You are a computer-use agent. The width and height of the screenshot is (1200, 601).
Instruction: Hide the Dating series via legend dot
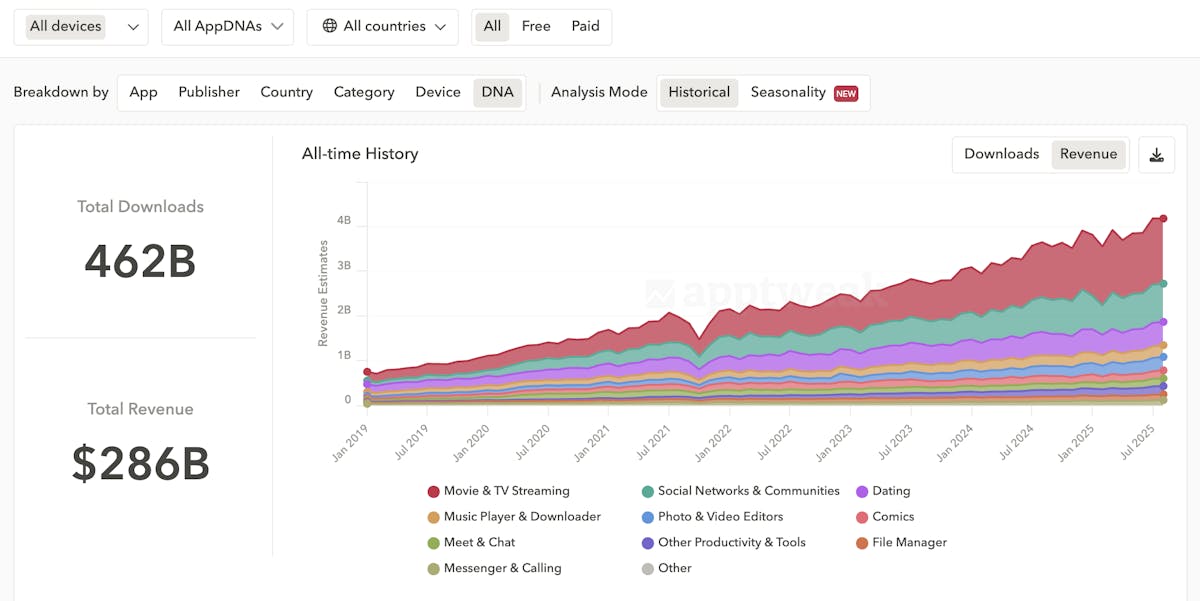862,491
